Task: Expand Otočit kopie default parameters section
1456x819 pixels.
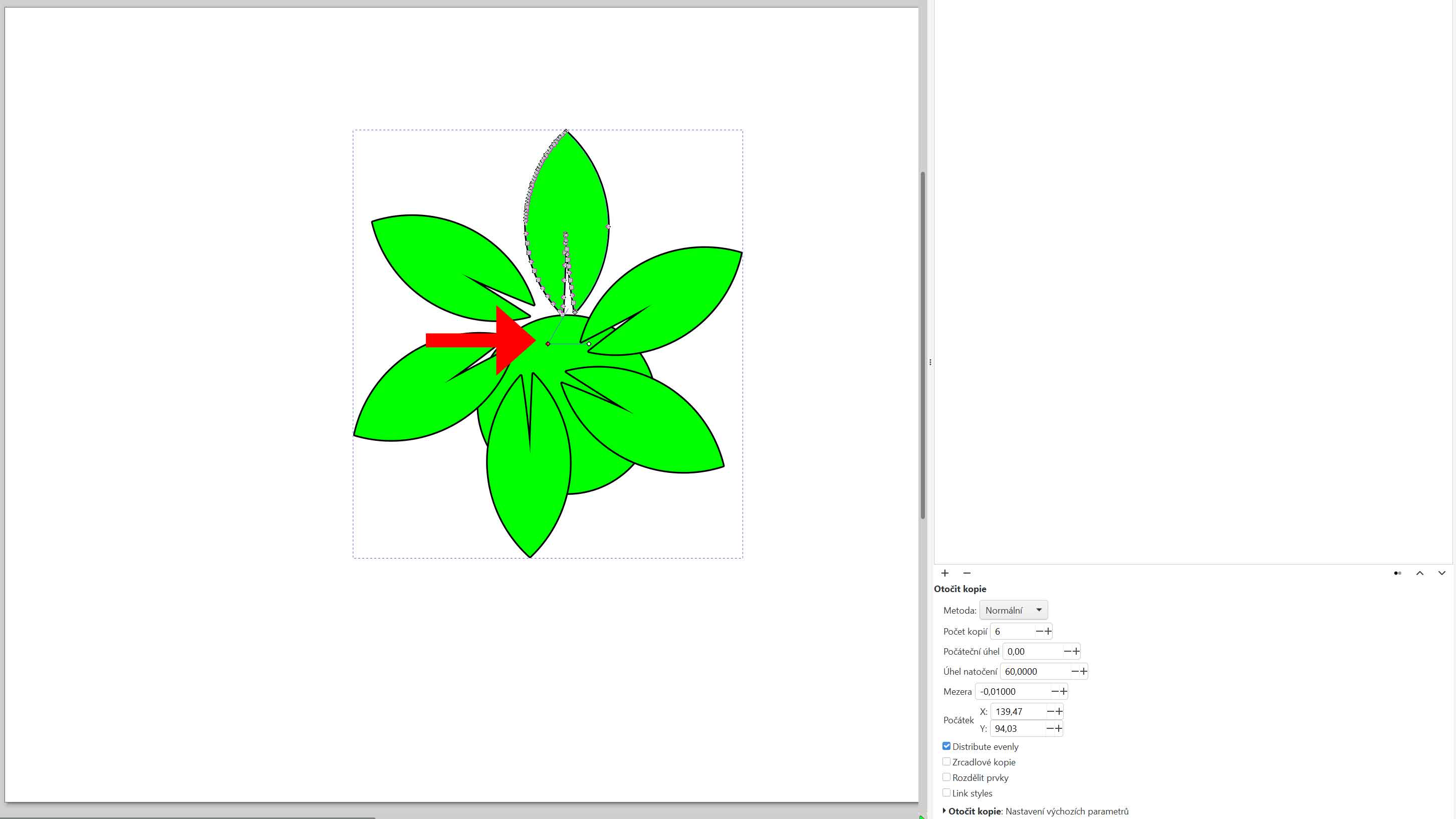Action: pyautogui.click(x=944, y=811)
